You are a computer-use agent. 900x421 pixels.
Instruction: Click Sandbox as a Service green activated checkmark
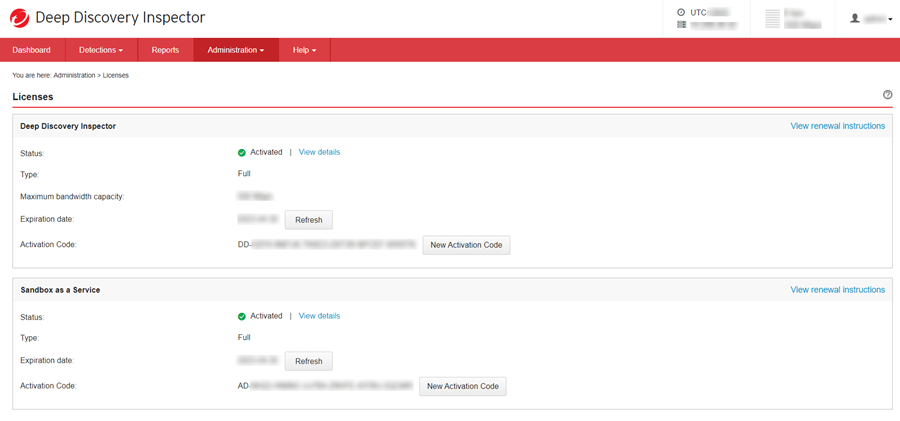point(242,317)
